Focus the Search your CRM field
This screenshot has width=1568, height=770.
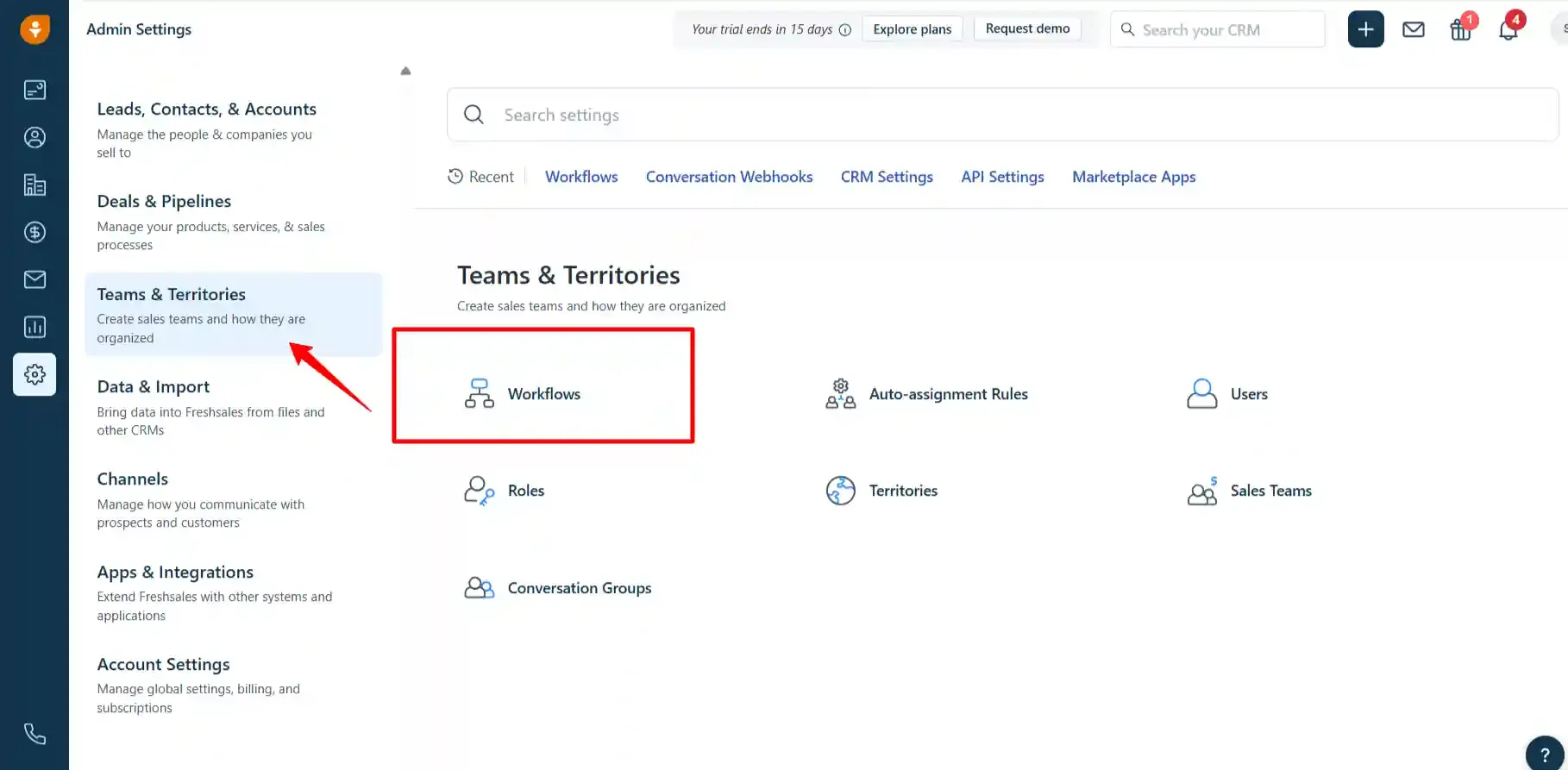[1218, 29]
